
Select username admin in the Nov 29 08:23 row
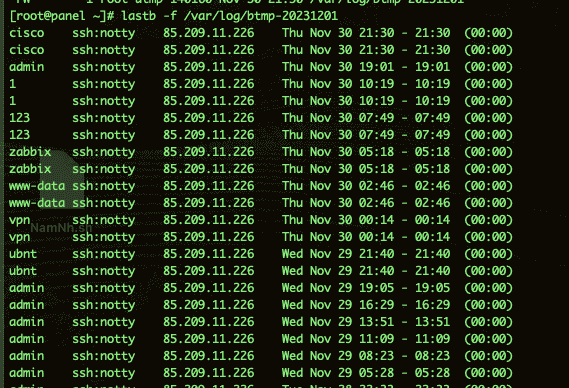[26, 356]
